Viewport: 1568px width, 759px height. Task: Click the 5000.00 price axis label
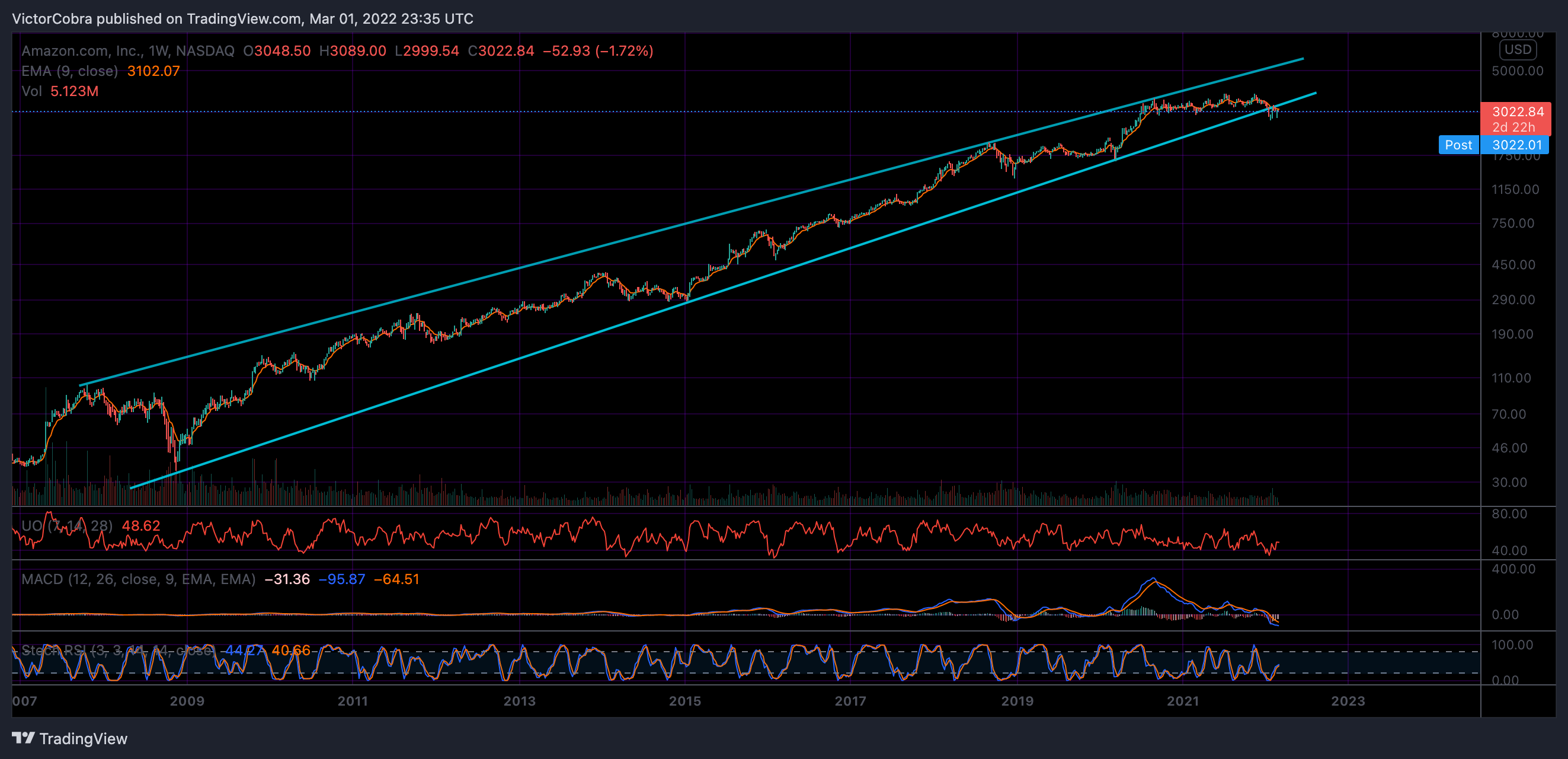(1518, 71)
